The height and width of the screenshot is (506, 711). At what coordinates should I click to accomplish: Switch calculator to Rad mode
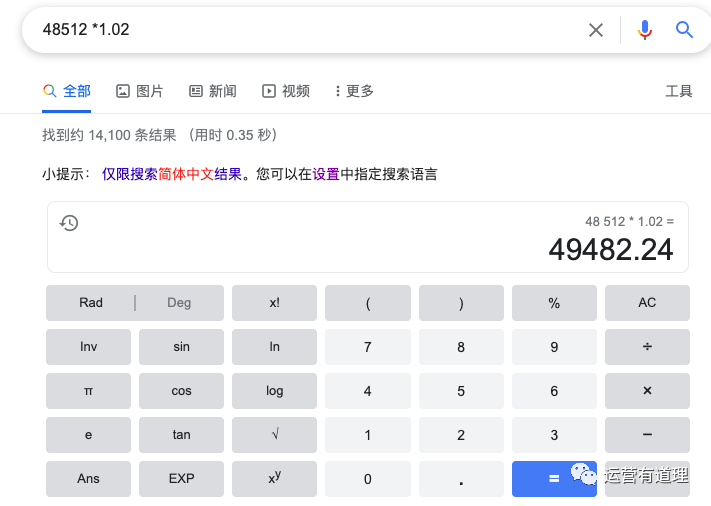coord(91,302)
